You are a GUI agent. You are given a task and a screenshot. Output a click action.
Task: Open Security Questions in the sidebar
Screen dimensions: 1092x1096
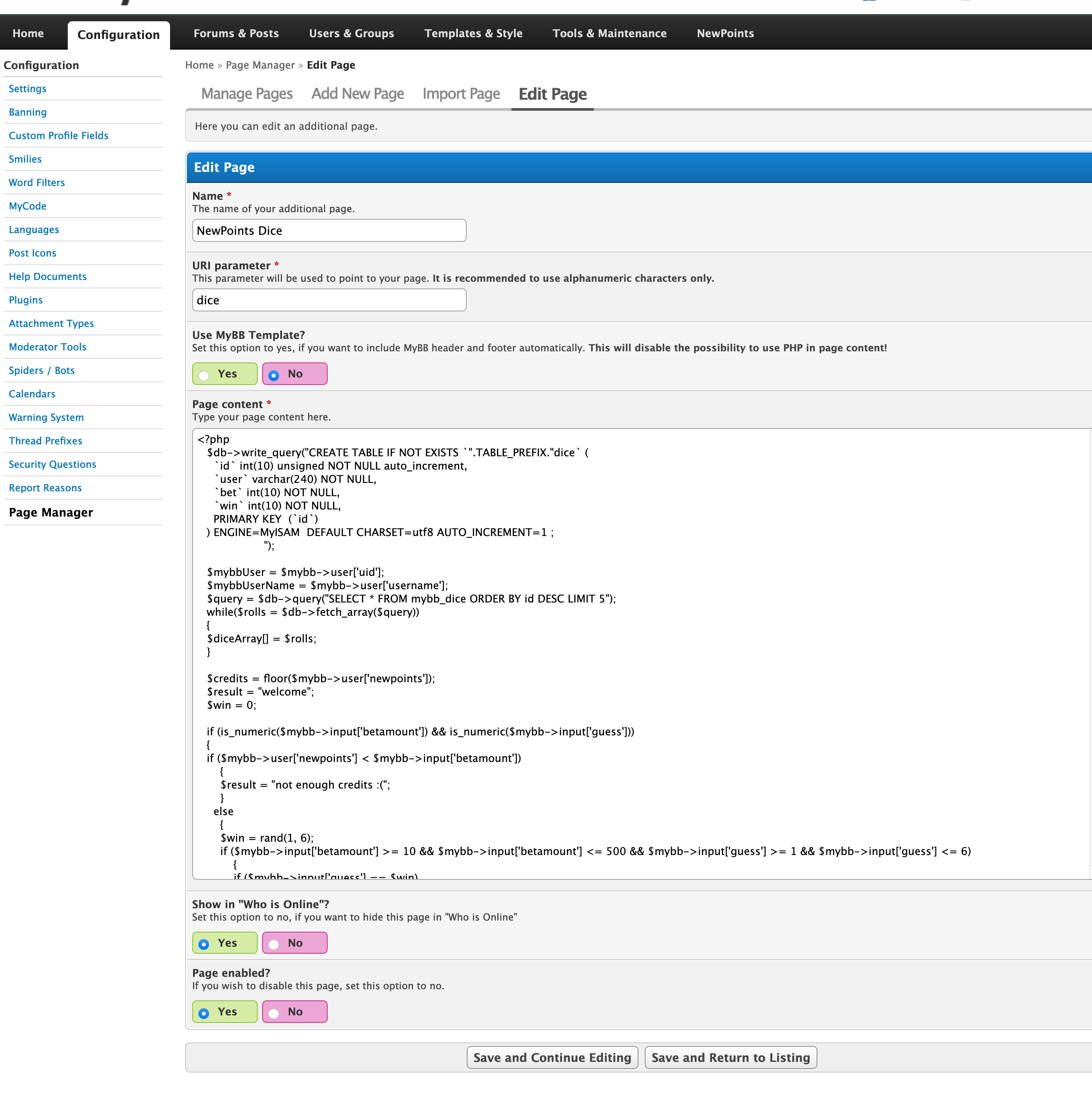coord(52,464)
